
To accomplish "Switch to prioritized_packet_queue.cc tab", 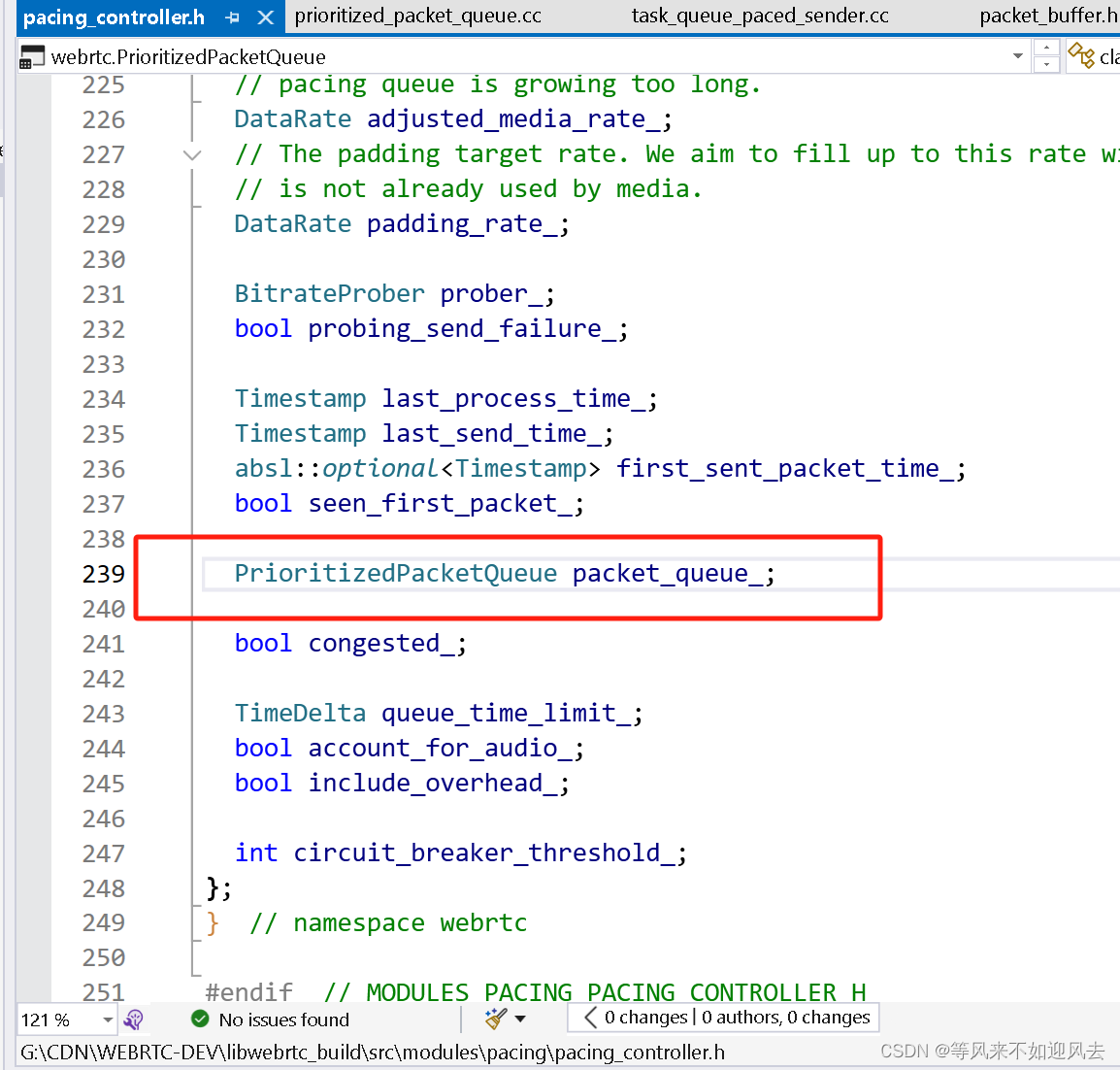I will [x=418, y=16].
